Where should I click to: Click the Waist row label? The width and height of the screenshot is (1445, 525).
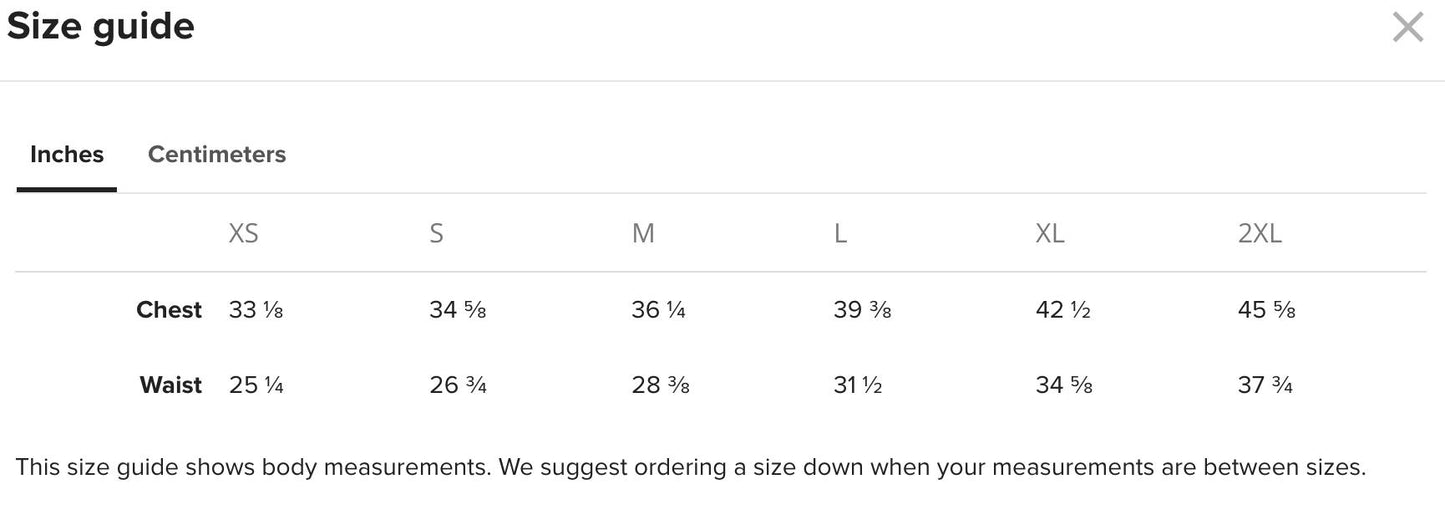click(x=171, y=385)
